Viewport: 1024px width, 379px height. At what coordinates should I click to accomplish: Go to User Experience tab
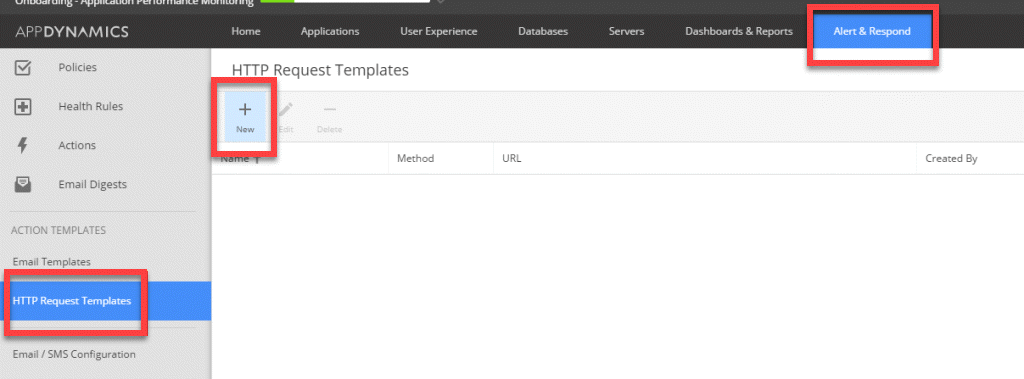point(439,31)
